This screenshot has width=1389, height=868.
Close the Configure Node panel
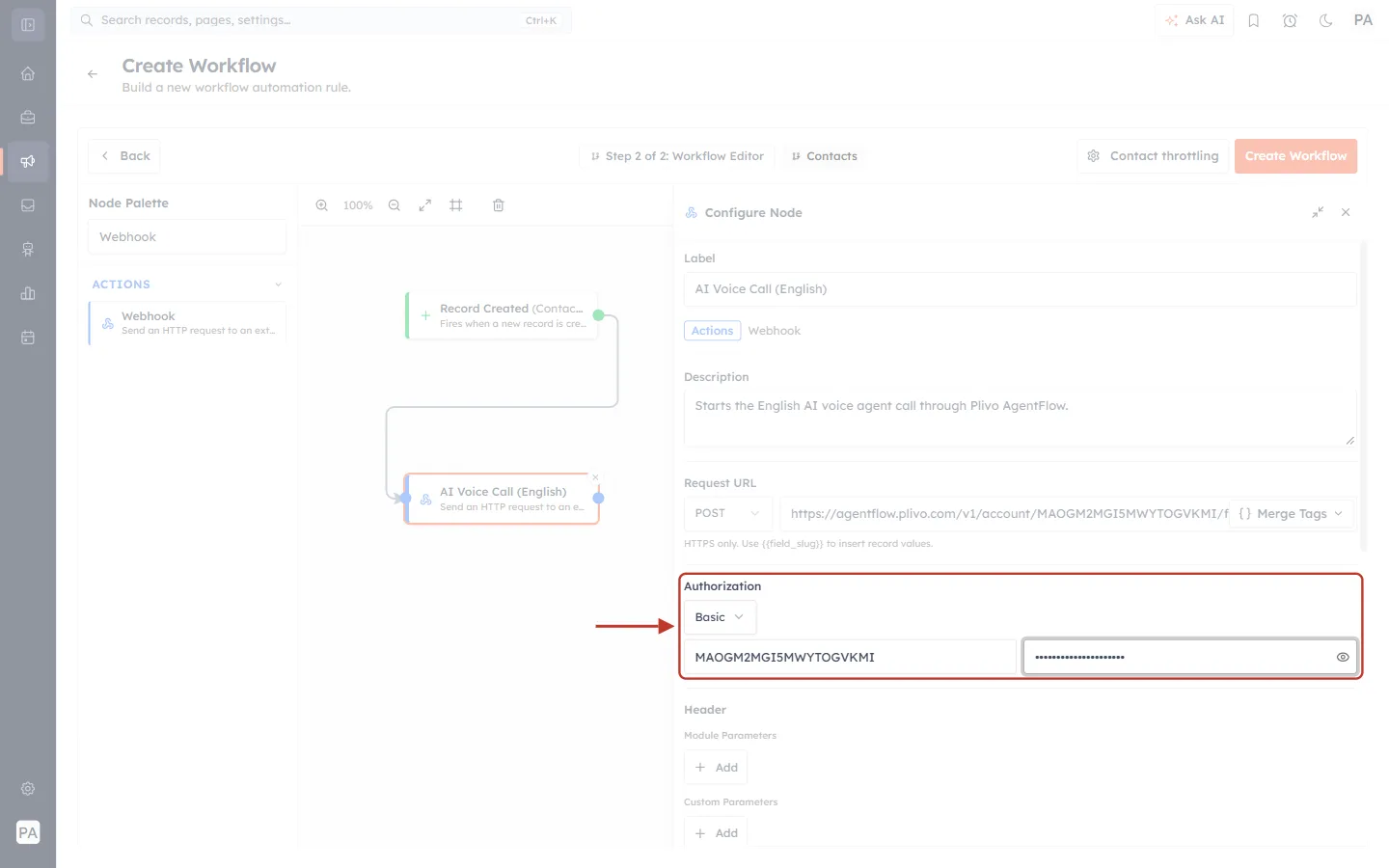click(1346, 212)
